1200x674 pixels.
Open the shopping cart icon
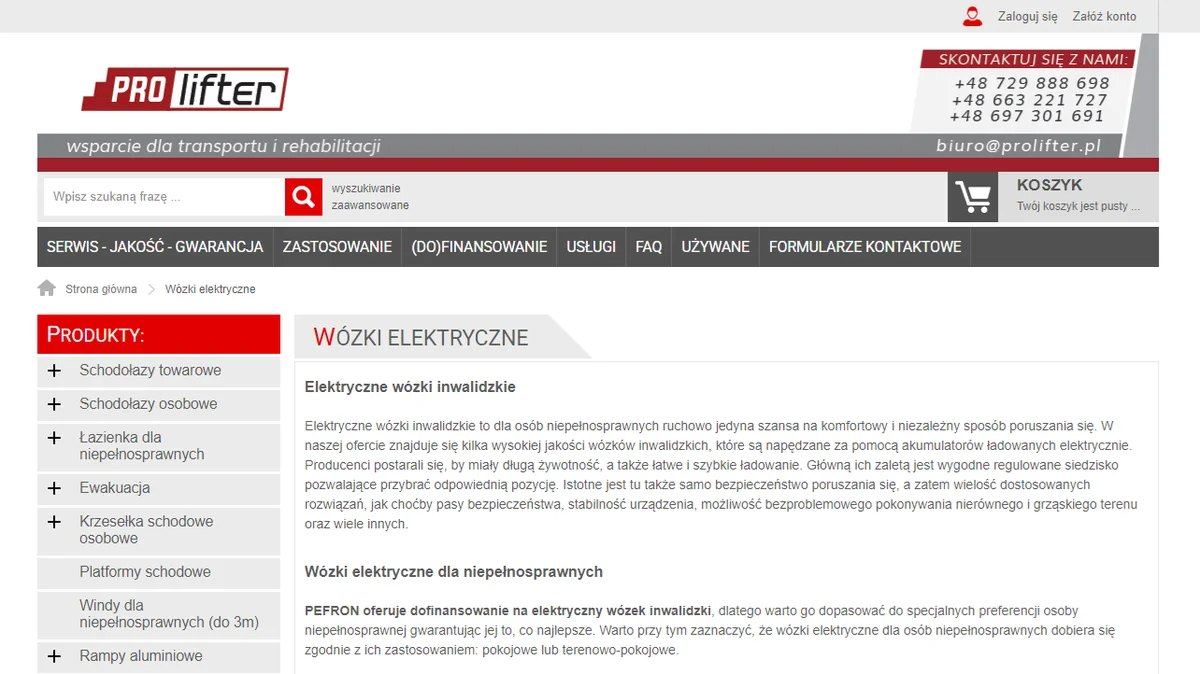coord(973,197)
